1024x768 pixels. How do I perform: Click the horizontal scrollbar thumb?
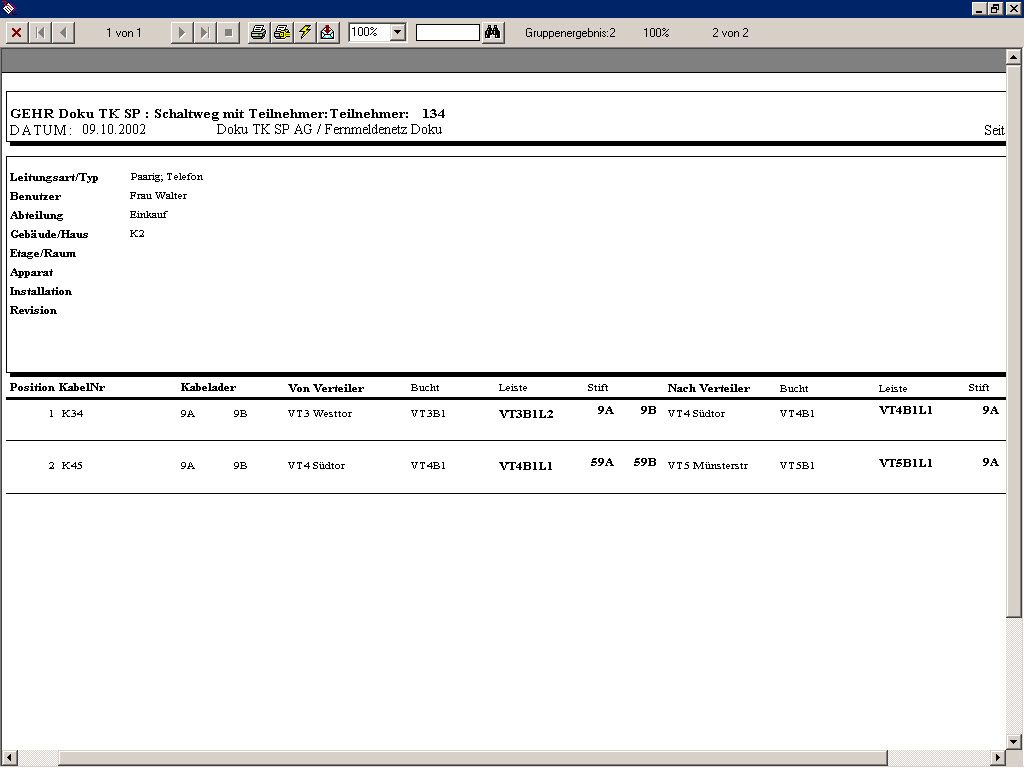[x=473, y=758]
